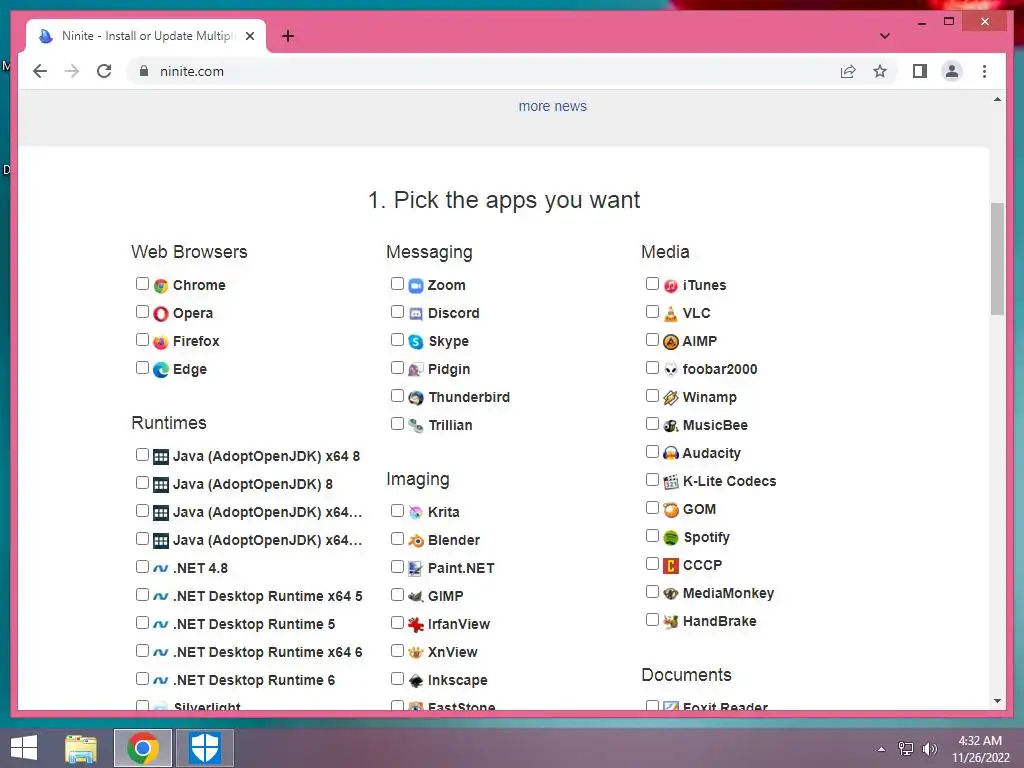Open a new browser tab

(x=287, y=36)
